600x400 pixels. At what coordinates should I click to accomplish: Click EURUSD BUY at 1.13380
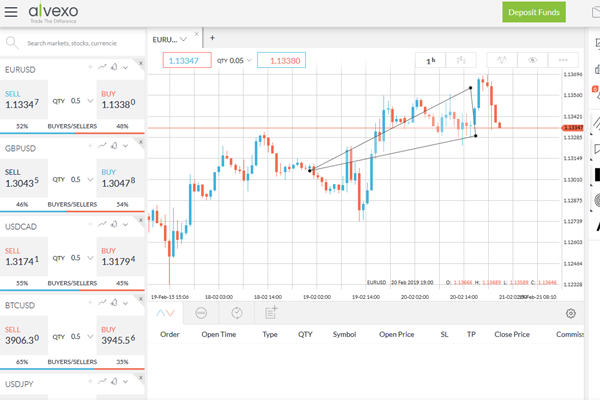120,100
